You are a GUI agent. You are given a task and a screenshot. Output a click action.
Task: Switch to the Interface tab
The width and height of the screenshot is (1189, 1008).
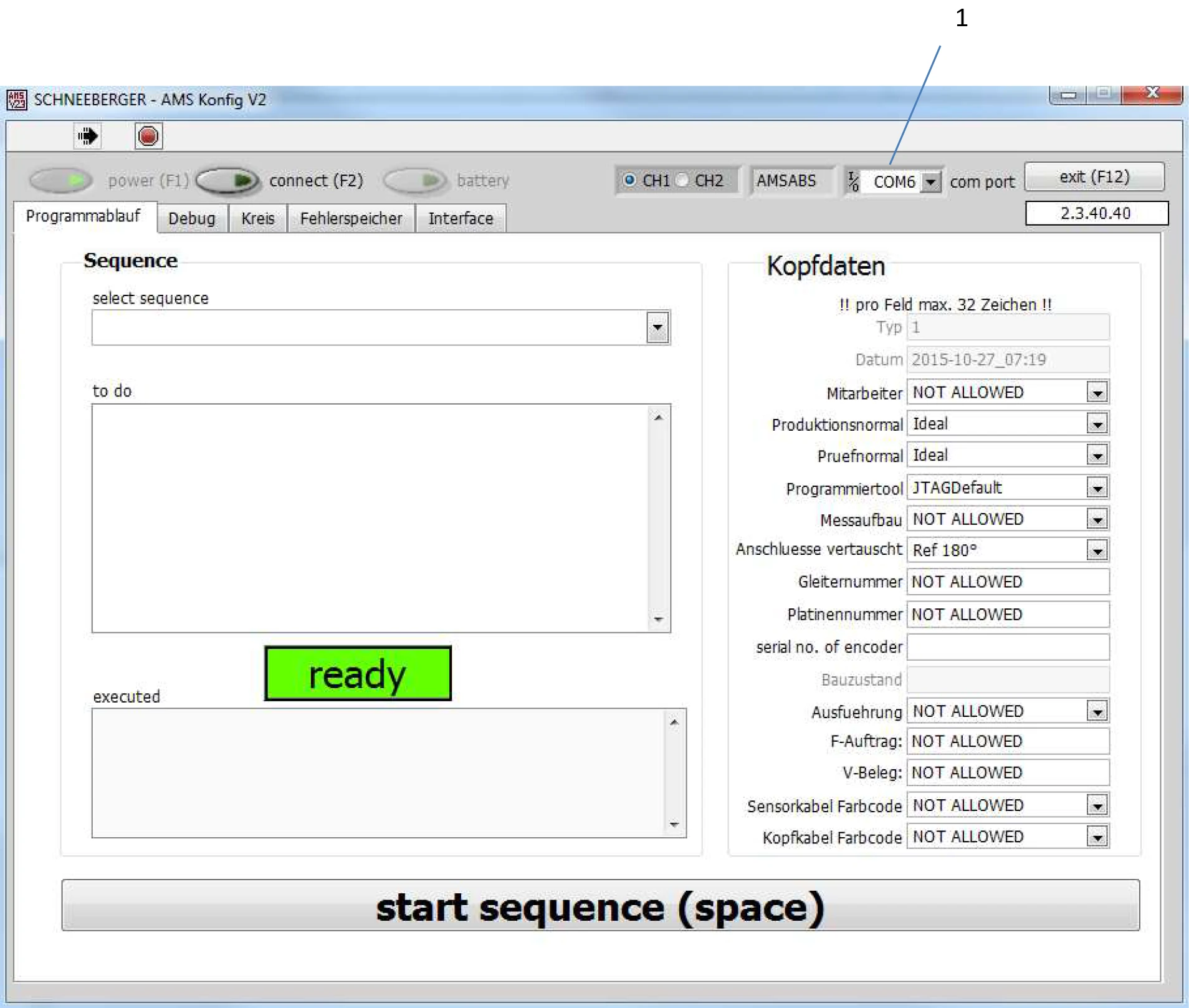tap(461, 219)
